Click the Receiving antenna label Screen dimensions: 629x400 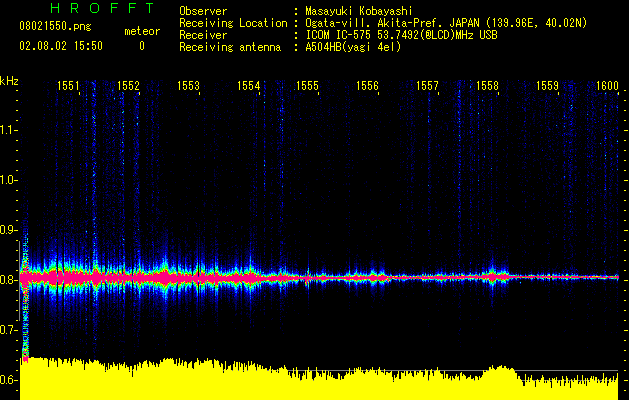tap(230, 47)
